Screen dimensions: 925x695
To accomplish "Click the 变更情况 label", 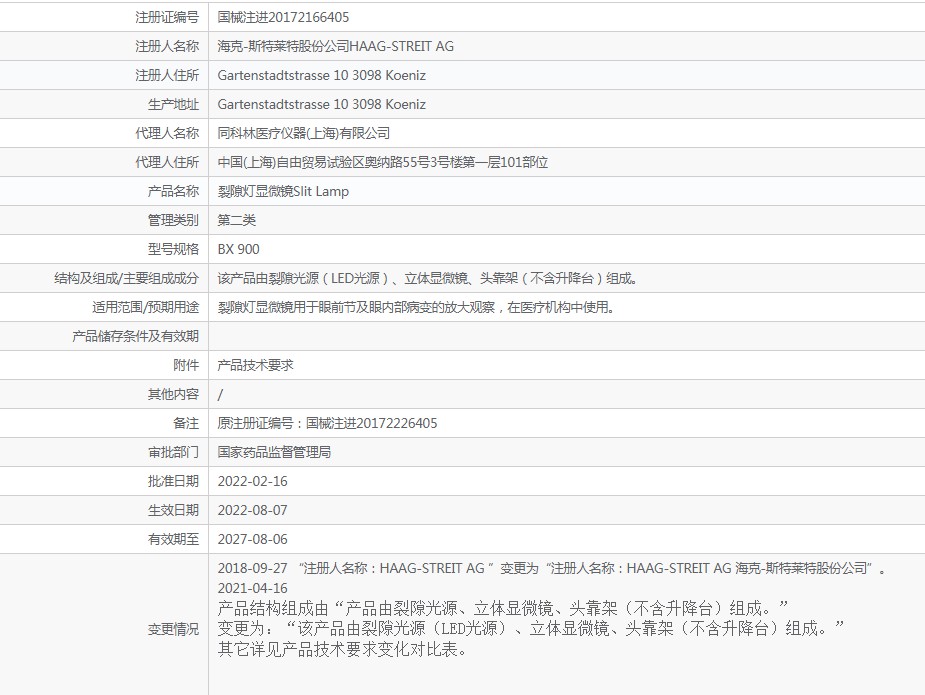I will click(173, 629).
